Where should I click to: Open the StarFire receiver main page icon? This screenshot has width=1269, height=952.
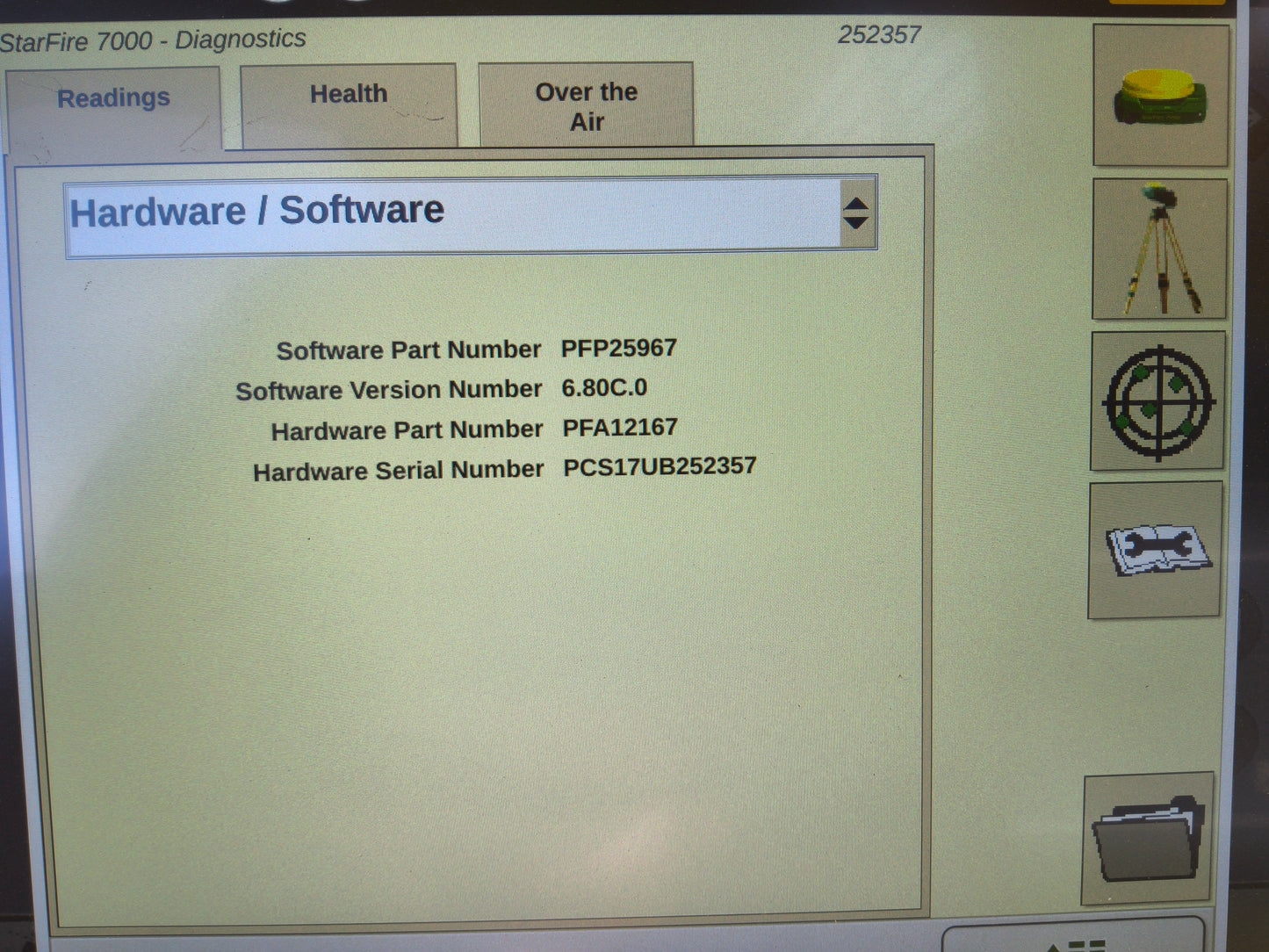click(x=1160, y=95)
